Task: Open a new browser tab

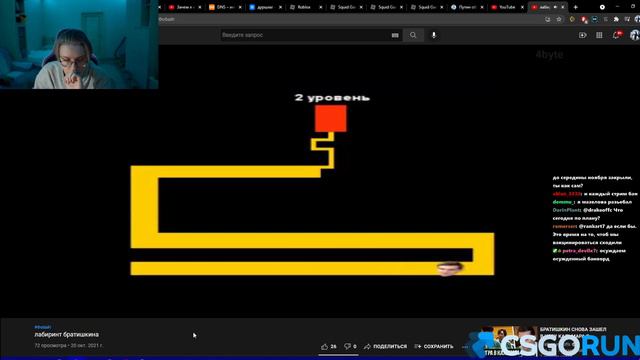Action: point(576,7)
